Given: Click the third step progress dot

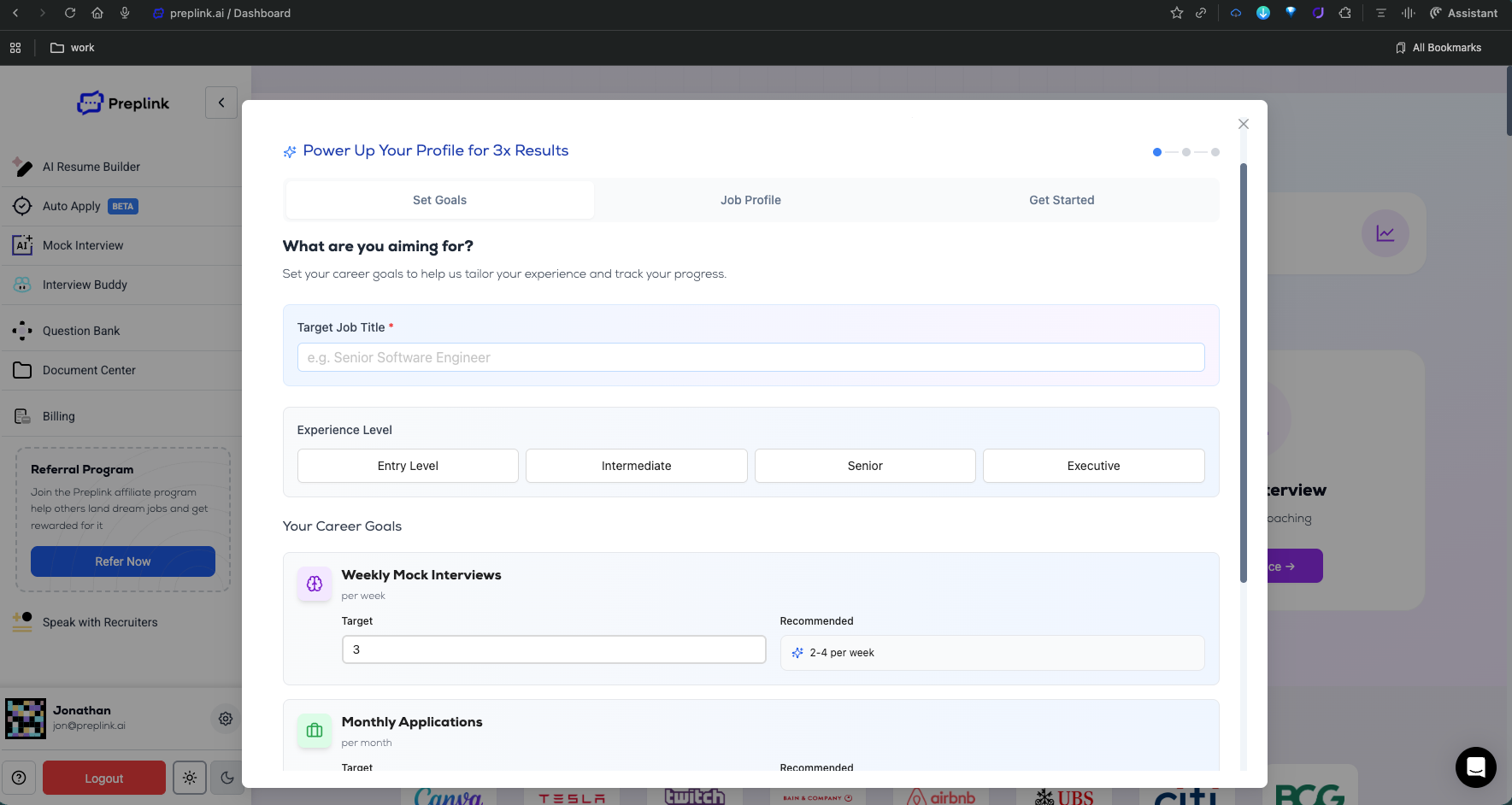Looking at the screenshot, I should coord(1215,152).
